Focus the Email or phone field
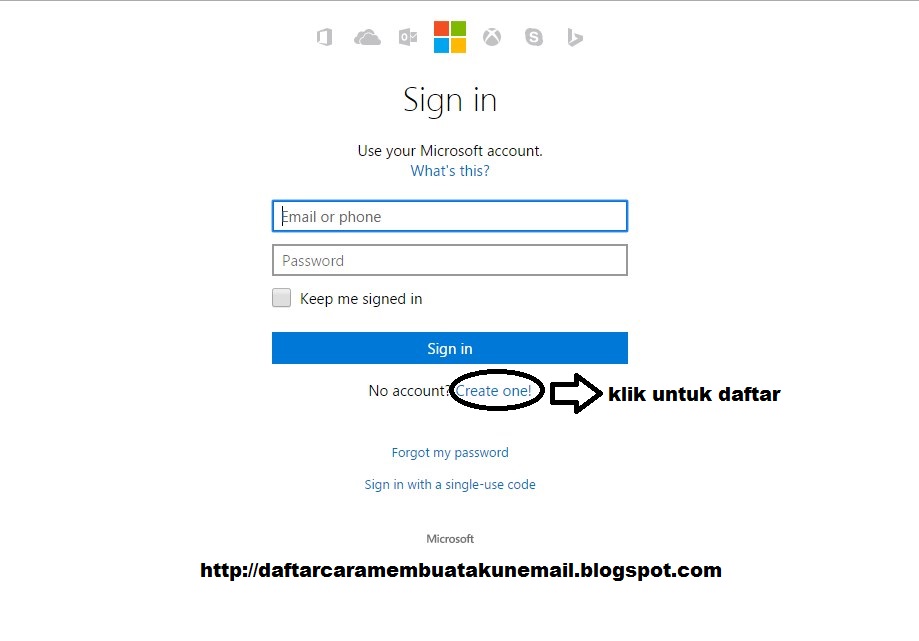This screenshot has width=919, height=641. [x=450, y=216]
